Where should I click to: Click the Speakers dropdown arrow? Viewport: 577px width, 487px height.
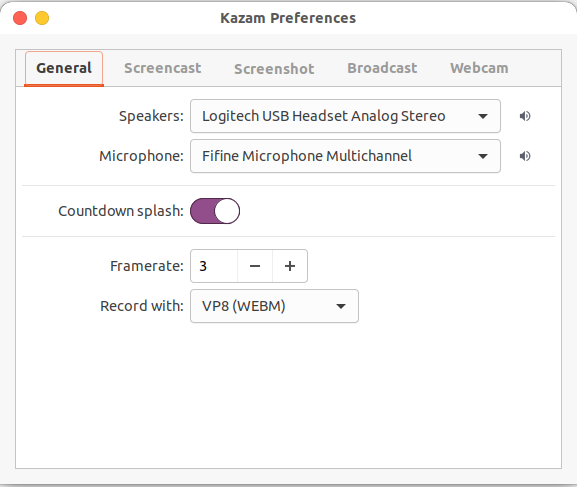point(483,116)
